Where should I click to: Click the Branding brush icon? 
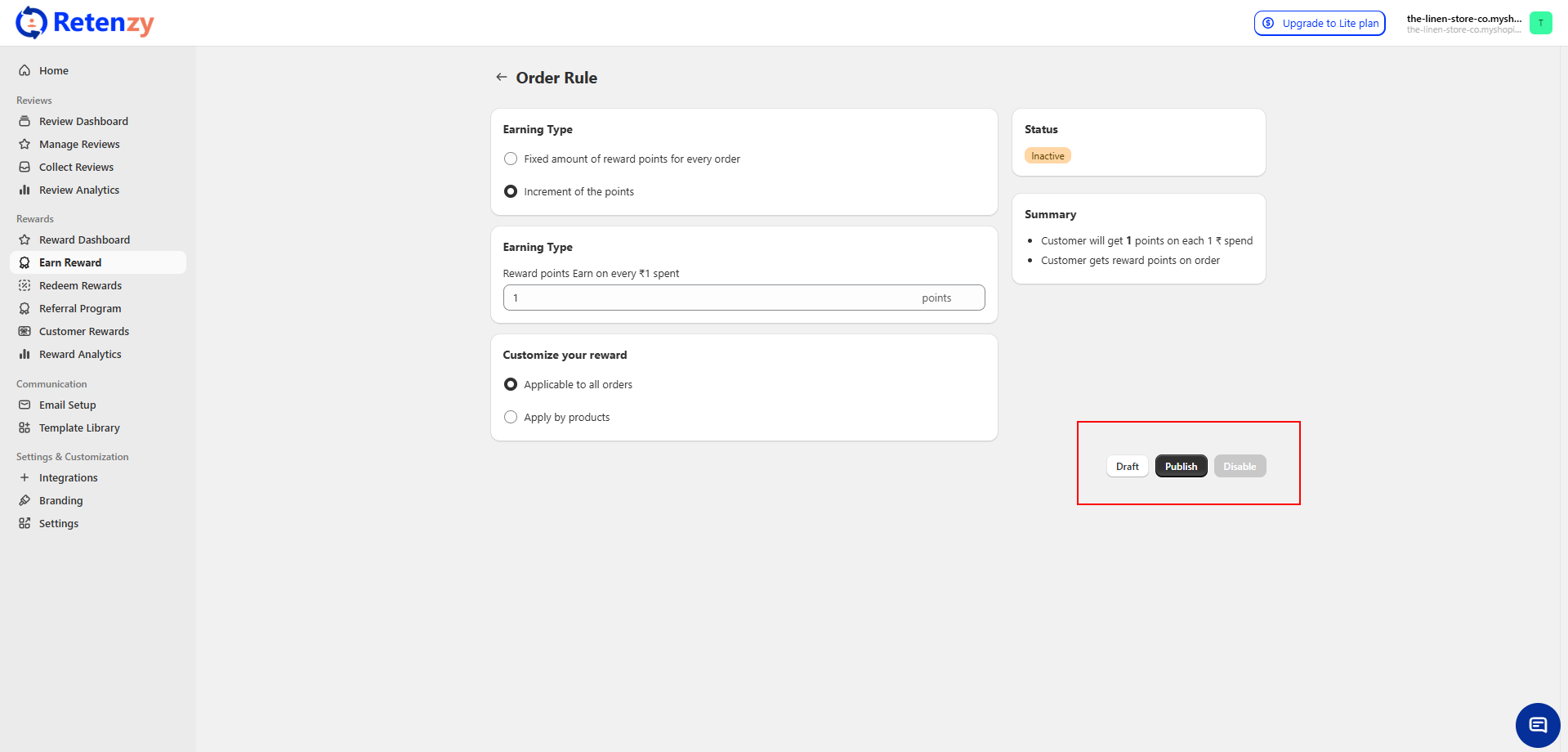(25, 501)
